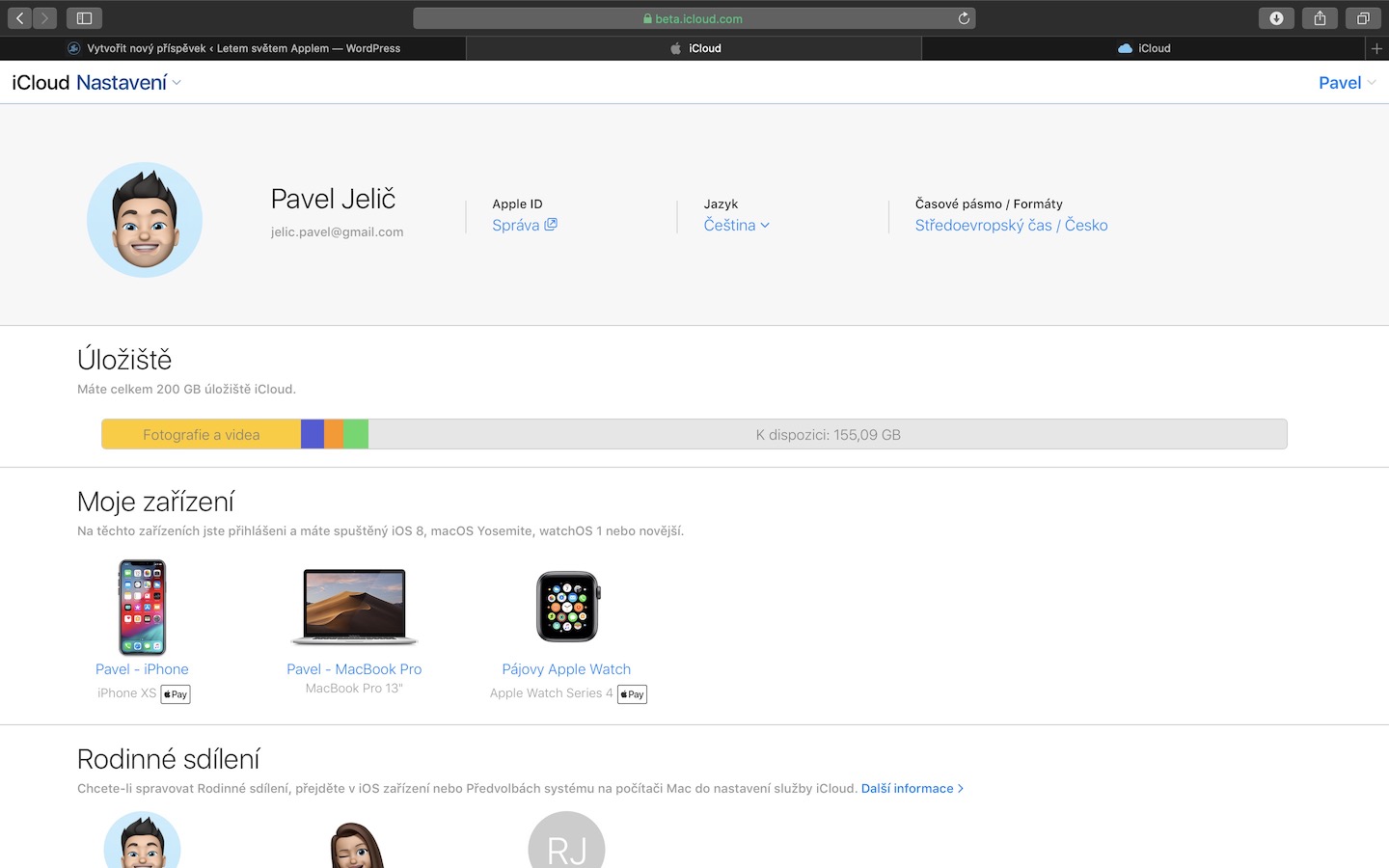
Task: Show all tabs overview button
Action: pyautogui.click(x=1363, y=18)
